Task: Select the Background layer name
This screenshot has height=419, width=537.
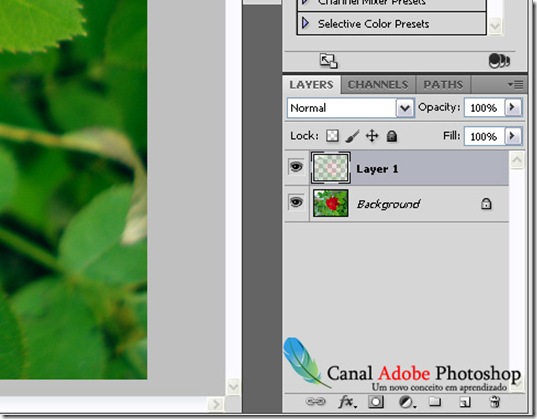Action: (x=388, y=204)
